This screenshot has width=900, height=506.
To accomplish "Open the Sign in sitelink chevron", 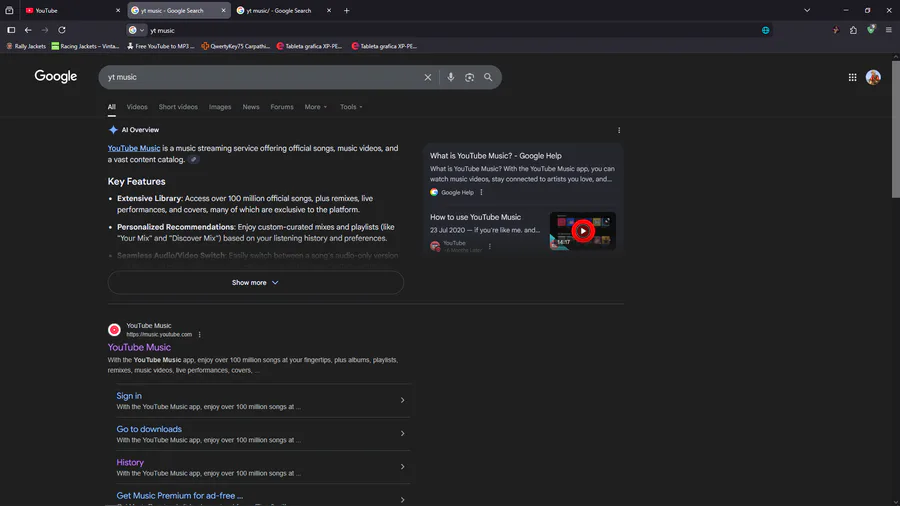I will tap(402, 400).
